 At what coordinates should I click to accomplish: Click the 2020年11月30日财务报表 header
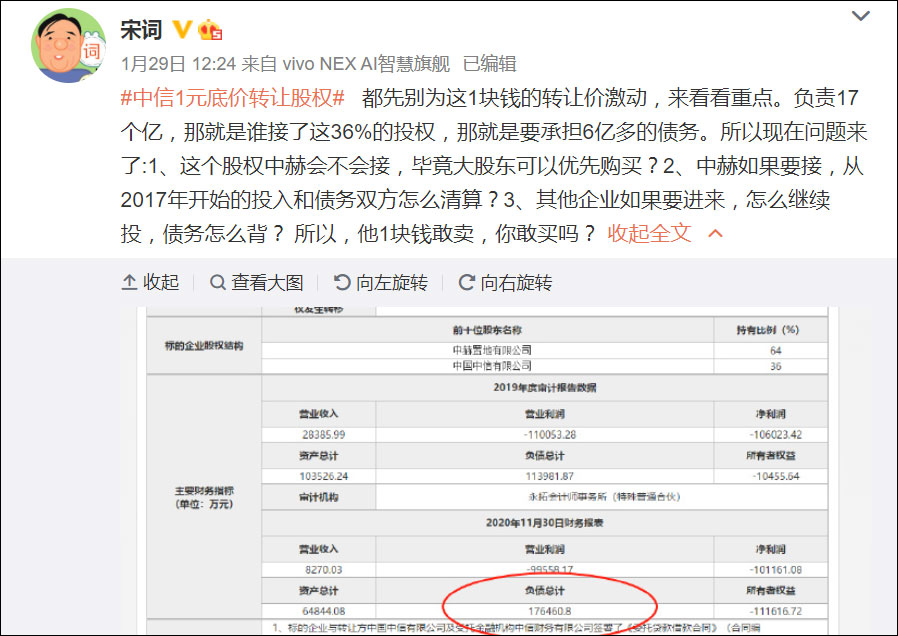pos(545,523)
